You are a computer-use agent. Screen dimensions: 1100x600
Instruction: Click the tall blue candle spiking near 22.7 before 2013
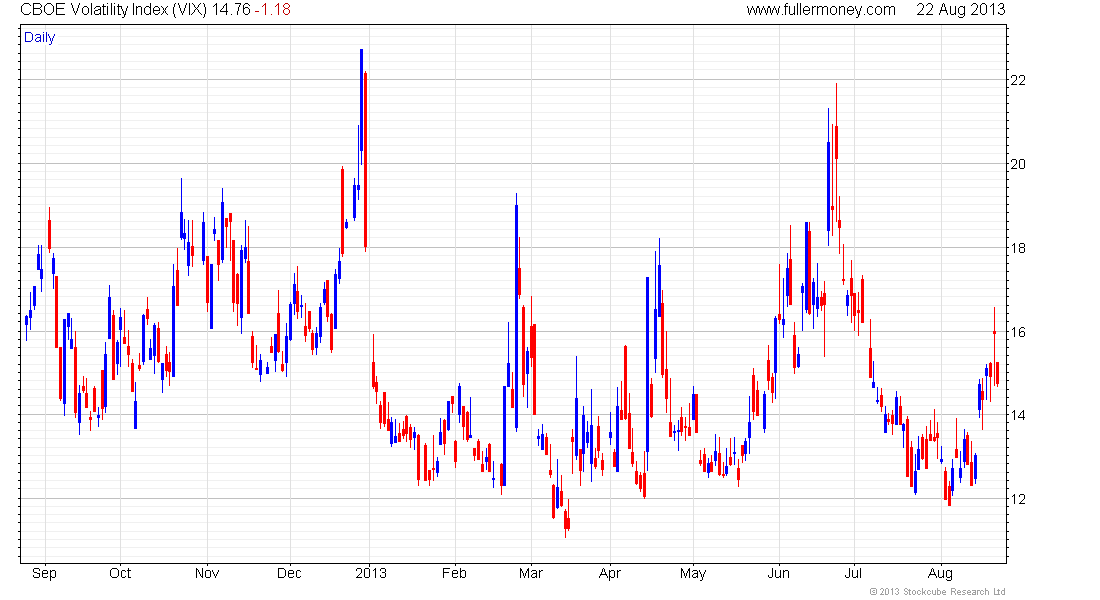tap(361, 105)
